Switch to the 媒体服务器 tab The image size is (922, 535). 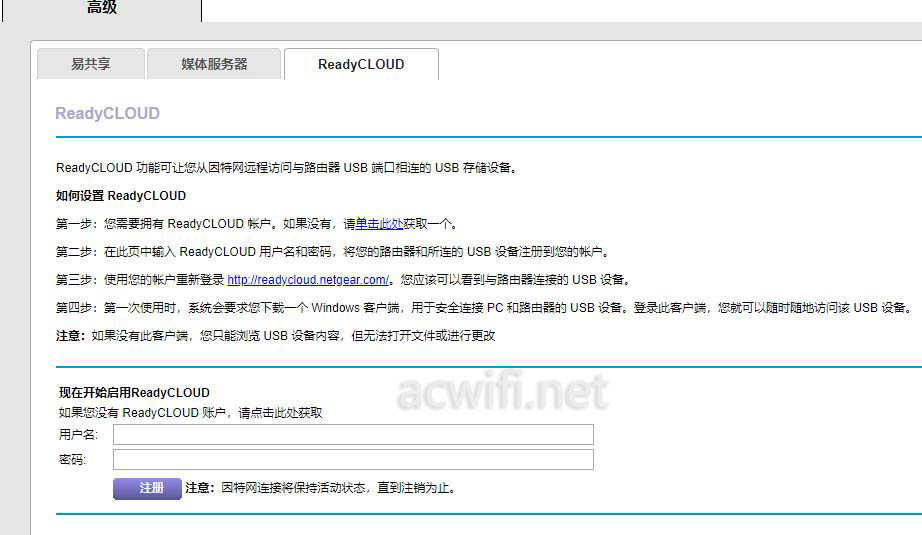(214, 64)
